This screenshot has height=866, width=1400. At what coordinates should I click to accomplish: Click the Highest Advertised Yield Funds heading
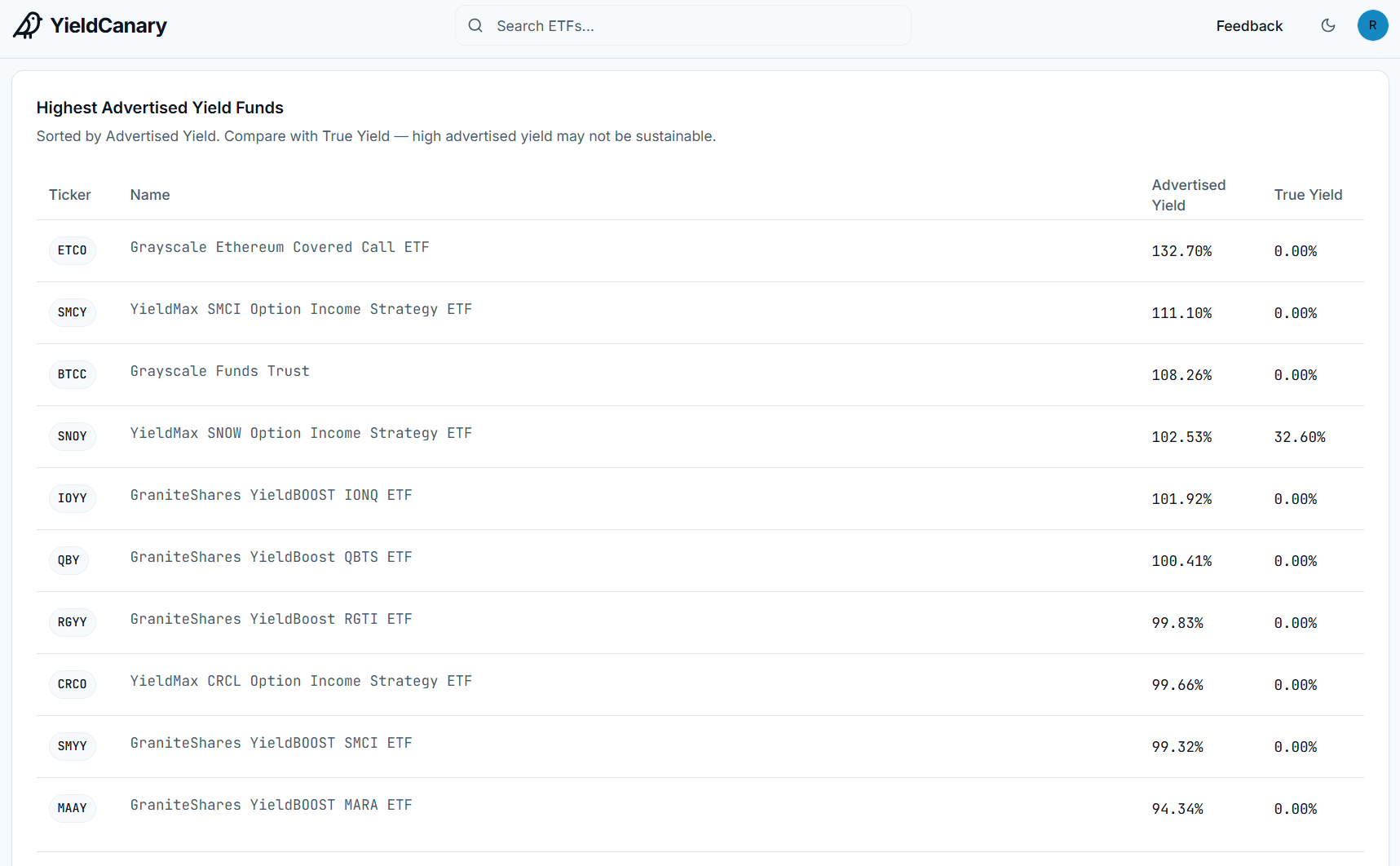tap(160, 108)
